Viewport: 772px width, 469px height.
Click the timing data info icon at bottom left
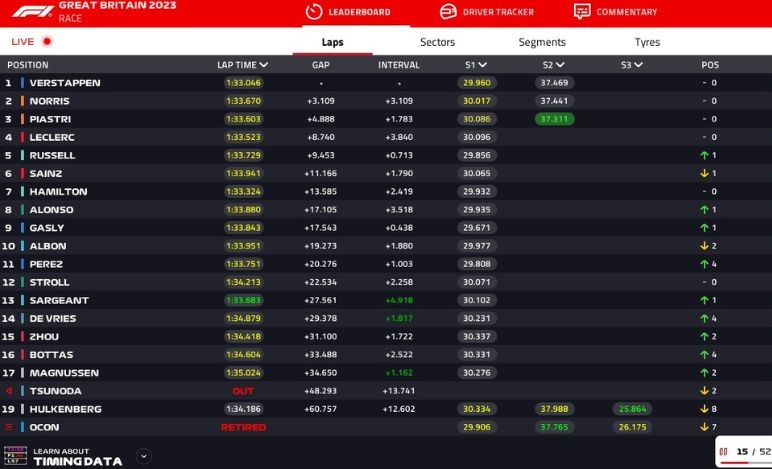[x=16, y=456]
